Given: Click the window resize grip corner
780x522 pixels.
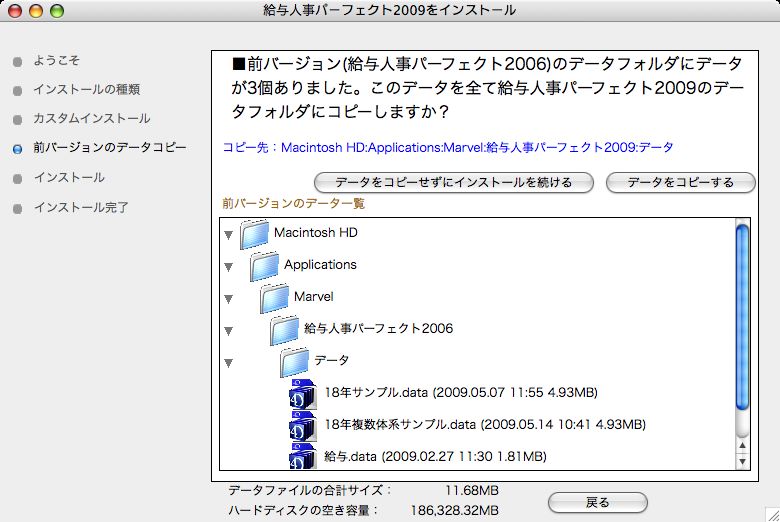Looking at the screenshot, I should click(773, 515).
